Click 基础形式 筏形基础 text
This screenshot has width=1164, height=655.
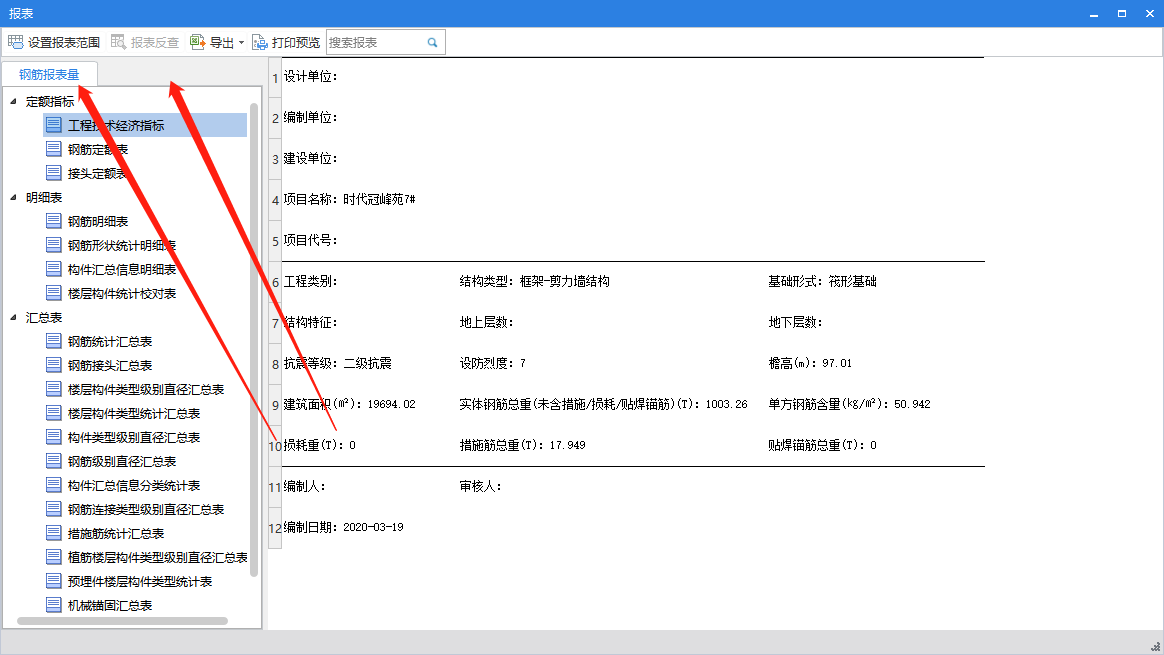823,281
